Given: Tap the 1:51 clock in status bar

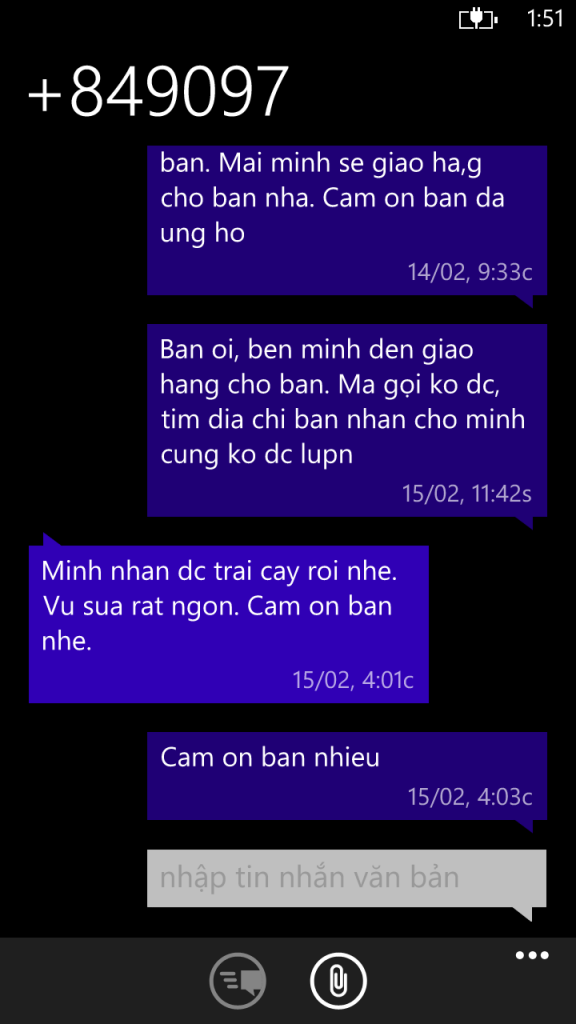Looking at the screenshot, I should 545,19.
